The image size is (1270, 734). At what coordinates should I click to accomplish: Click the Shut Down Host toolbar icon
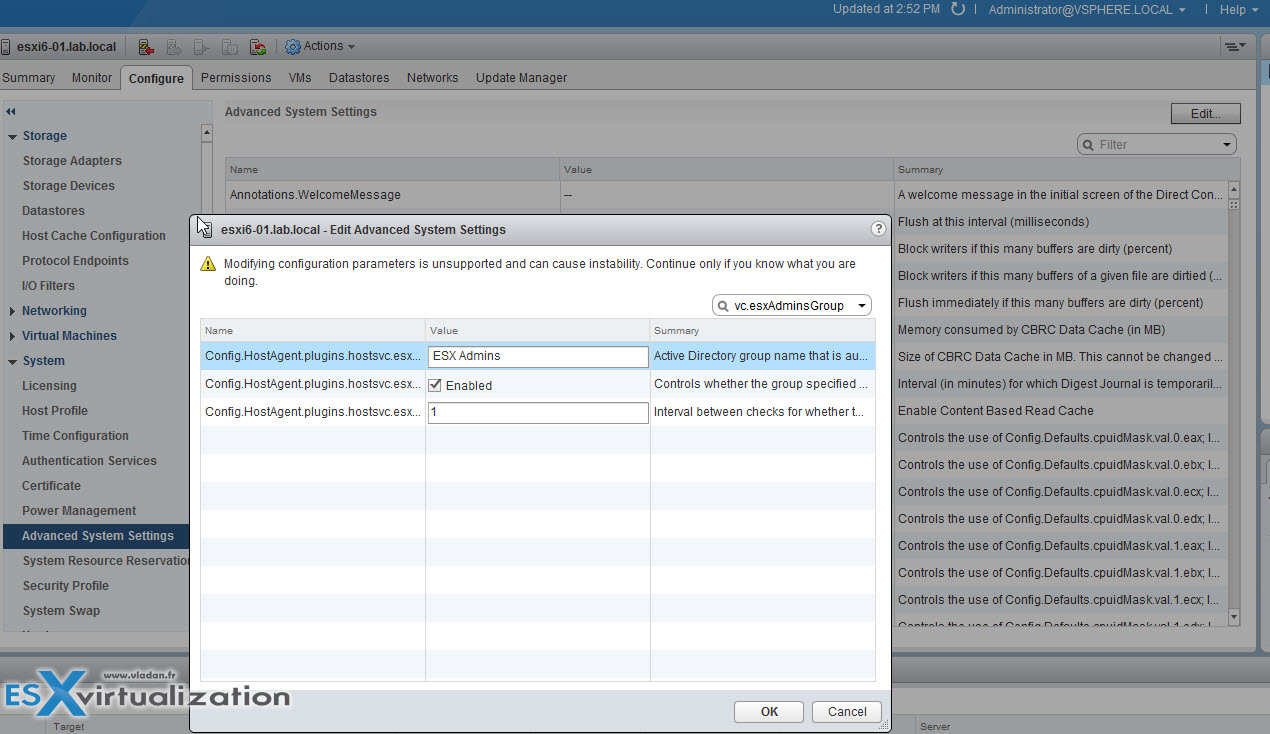[x=228, y=46]
